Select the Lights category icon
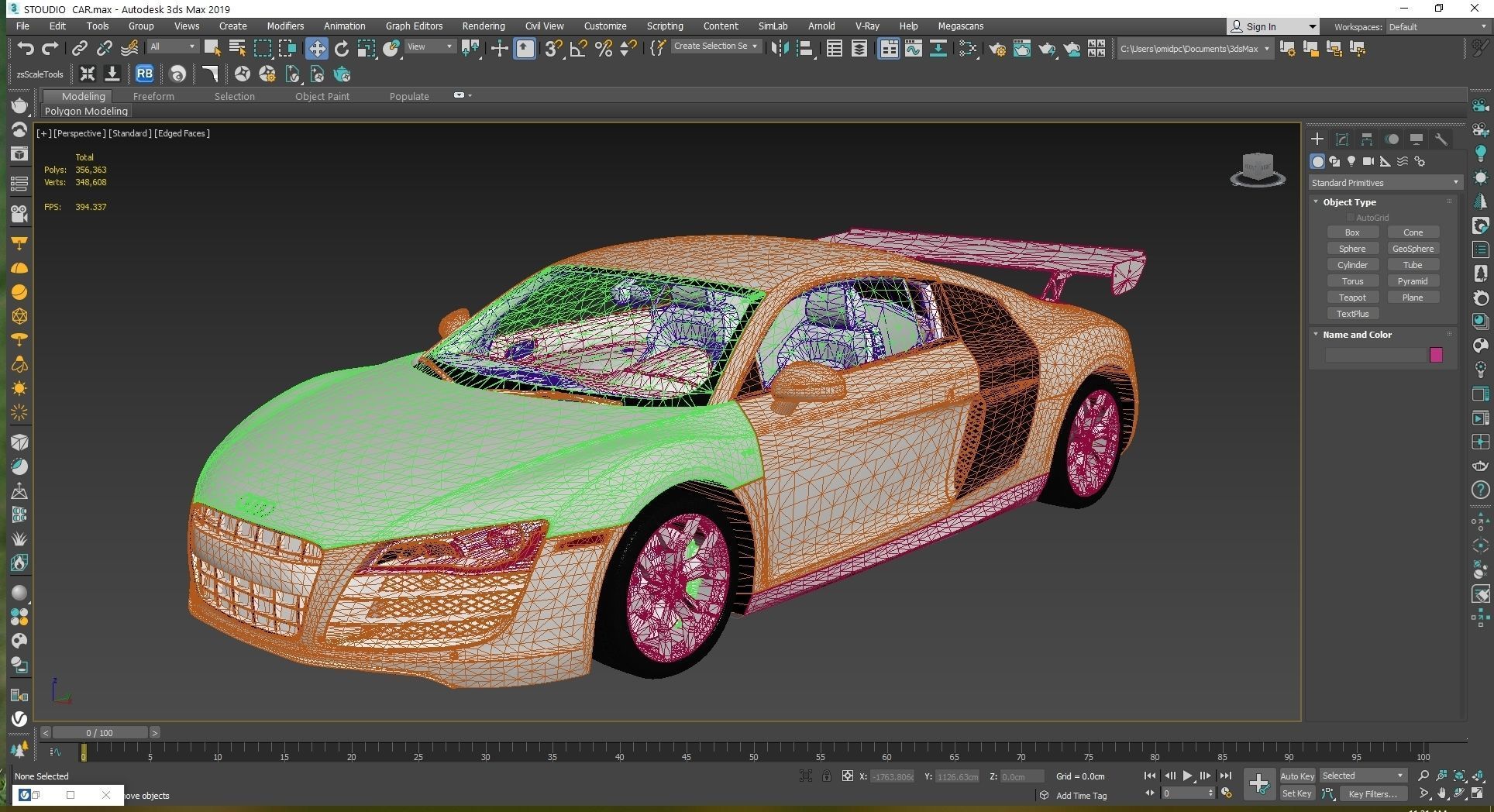Image resolution: width=1494 pixels, height=812 pixels. click(1351, 161)
